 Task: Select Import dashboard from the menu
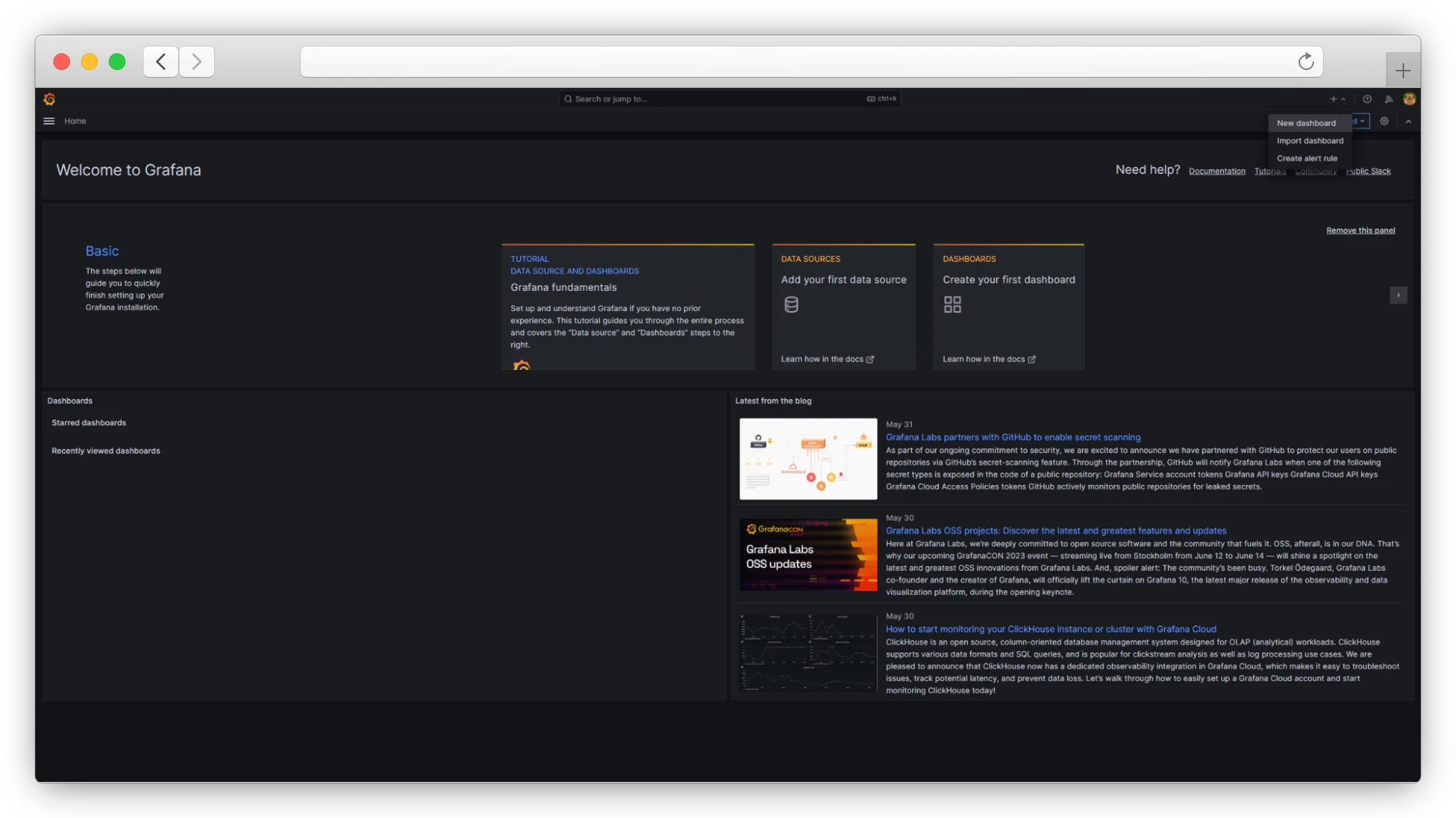(x=1310, y=140)
